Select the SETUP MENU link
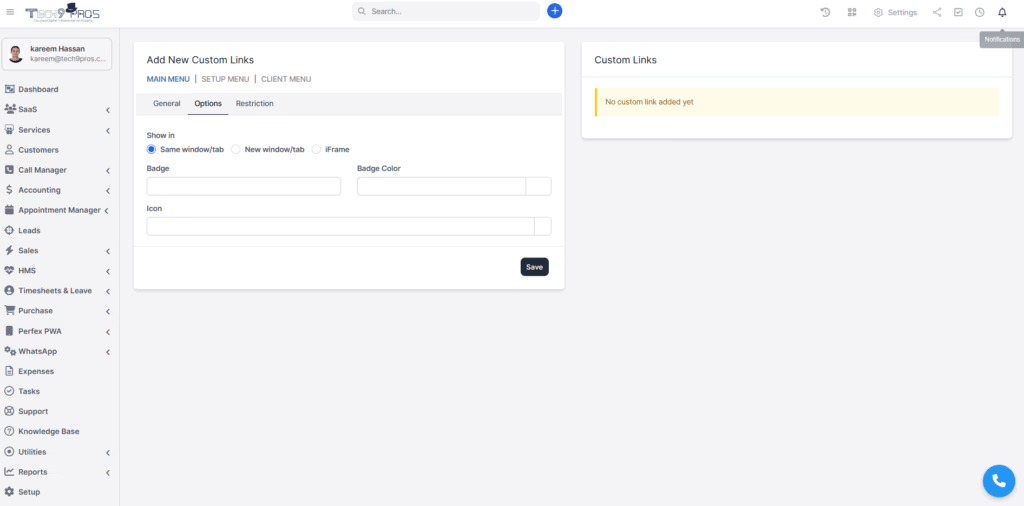Viewport: 1024px width, 506px height. [x=225, y=79]
